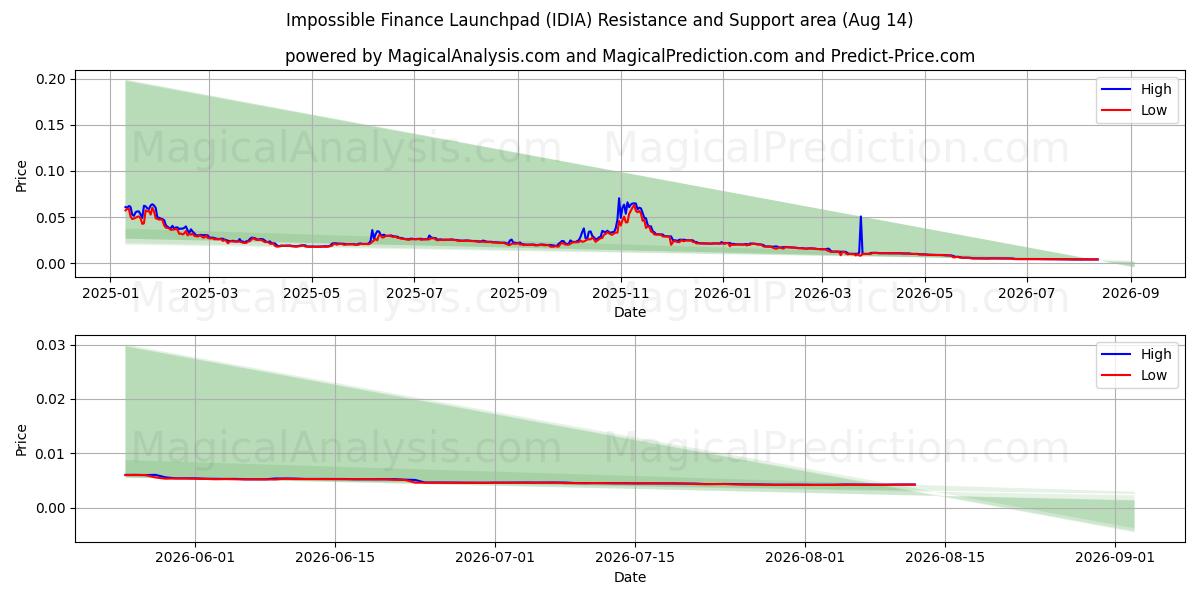Click the '2026-09' x-axis label of the top chart

point(1131,293)
